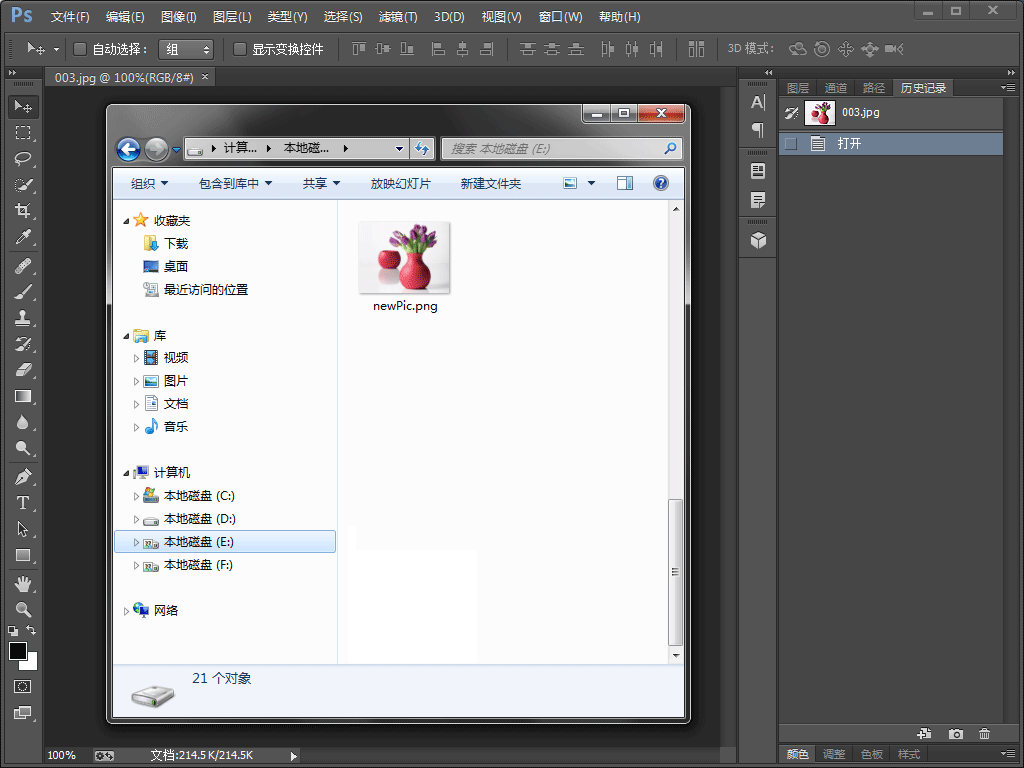
Task: Create new snapshot with camera icon
Action: (x=955, y=734)
